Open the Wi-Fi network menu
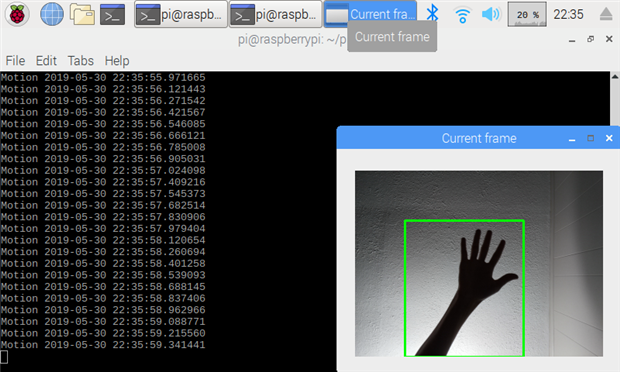Viewport: 620px width, 372px height. (462, 15)
